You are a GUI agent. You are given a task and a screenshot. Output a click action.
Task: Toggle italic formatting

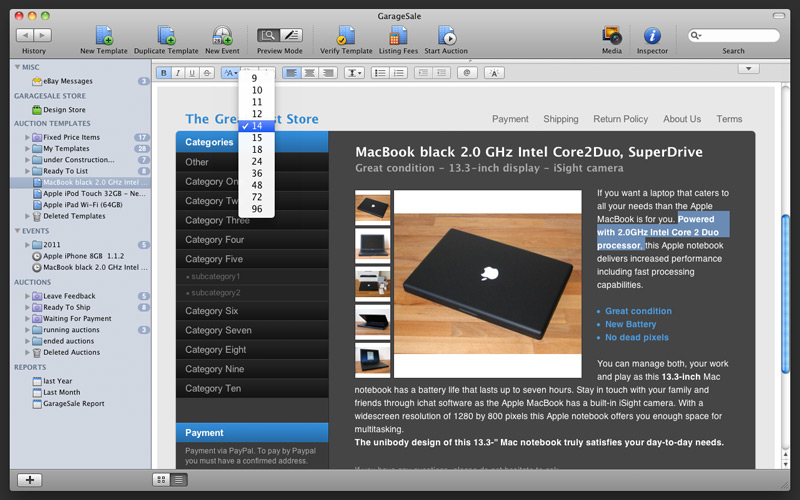click(x=178, y=73)
